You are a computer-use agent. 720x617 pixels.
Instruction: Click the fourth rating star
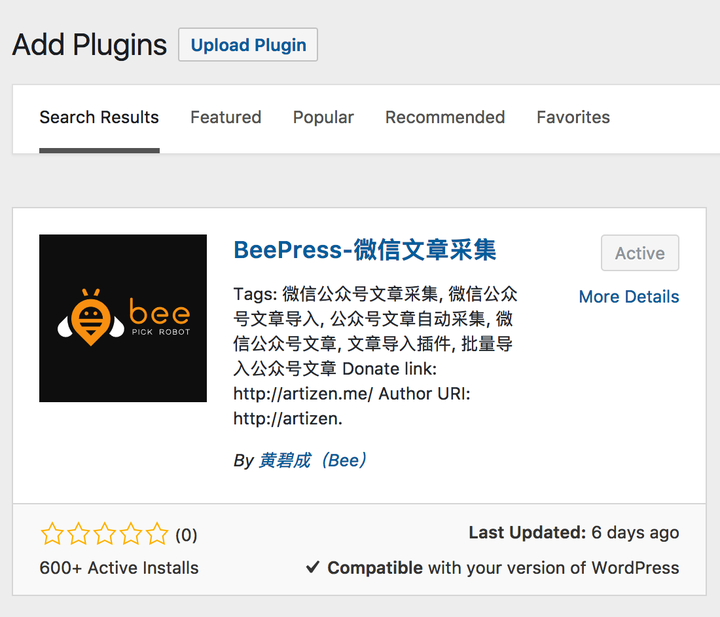131,534
